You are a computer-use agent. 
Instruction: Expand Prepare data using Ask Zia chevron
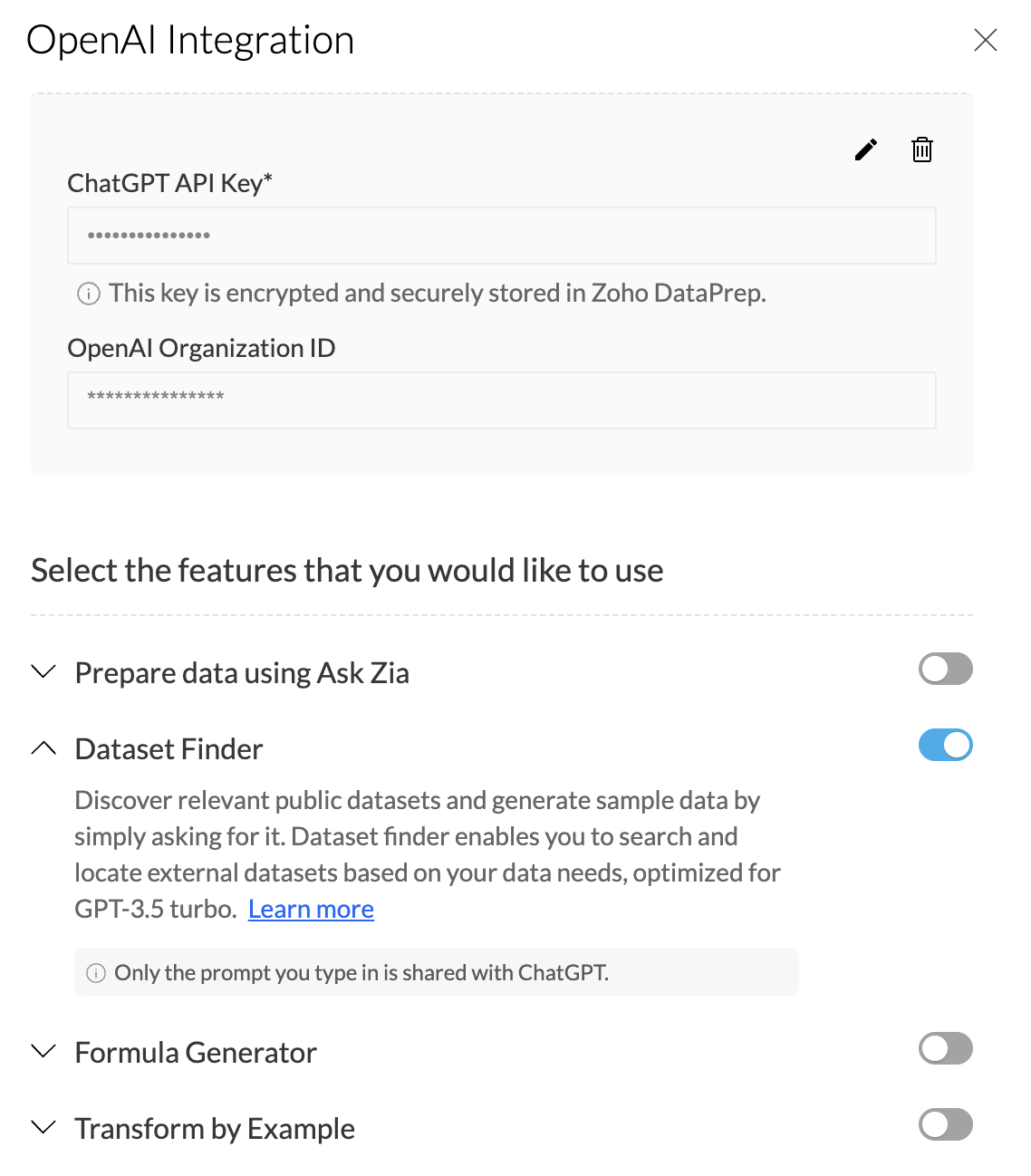(x=43, y=672)
